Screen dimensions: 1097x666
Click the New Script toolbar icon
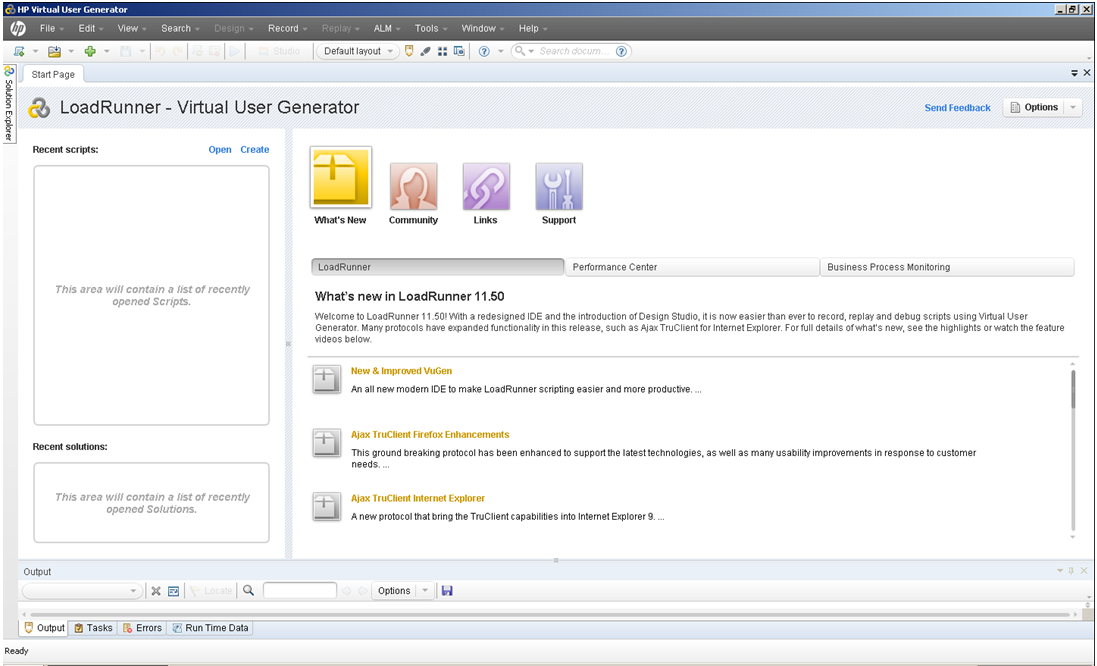point(19,51)
